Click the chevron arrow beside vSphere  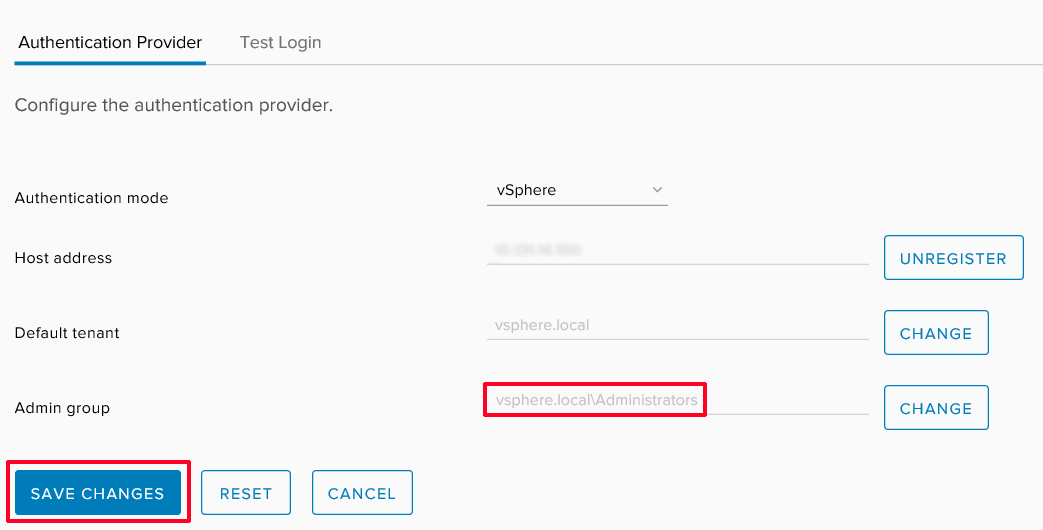pos(657,190)
